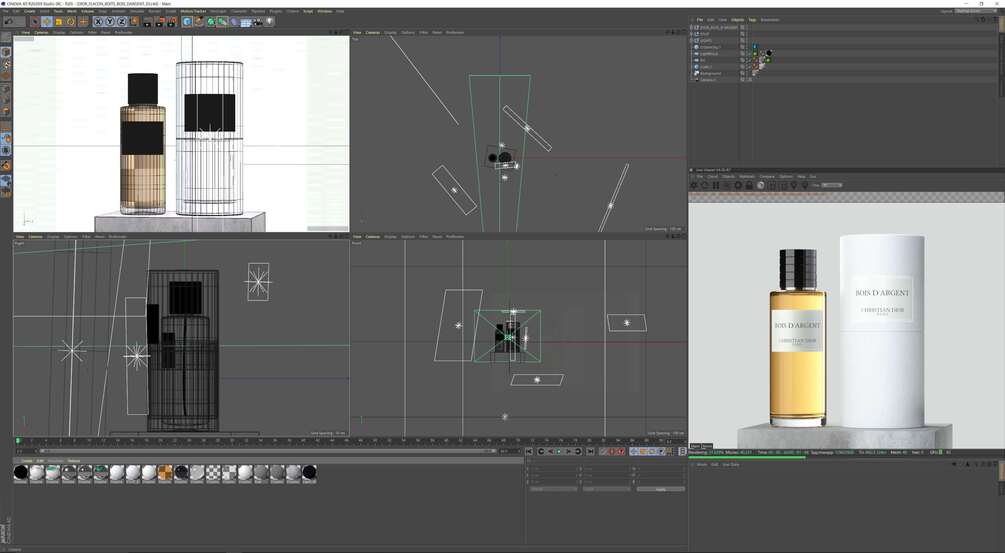Screen dimensions: 1005x553
Task: Select the Live Selection arrow tool
Action: click(x=35, y=21)
